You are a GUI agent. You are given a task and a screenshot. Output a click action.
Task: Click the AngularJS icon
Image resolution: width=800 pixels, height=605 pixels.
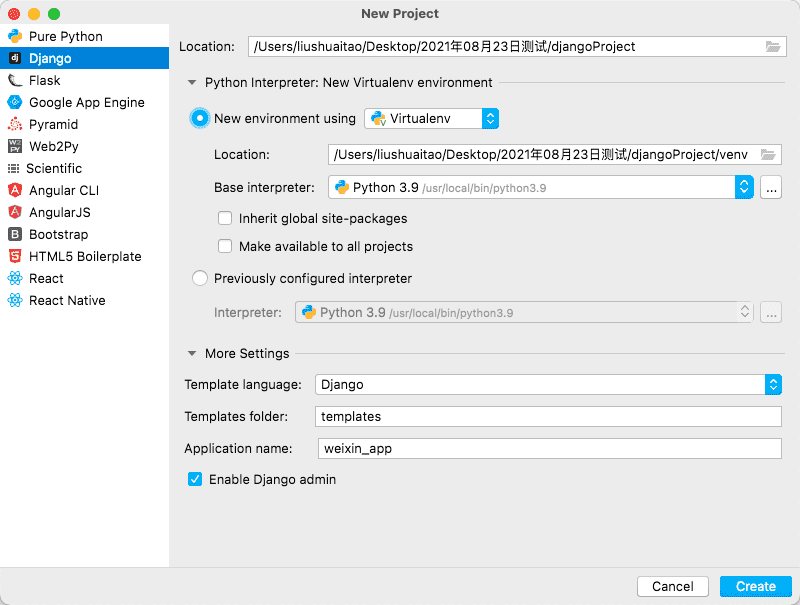point(15,212)
